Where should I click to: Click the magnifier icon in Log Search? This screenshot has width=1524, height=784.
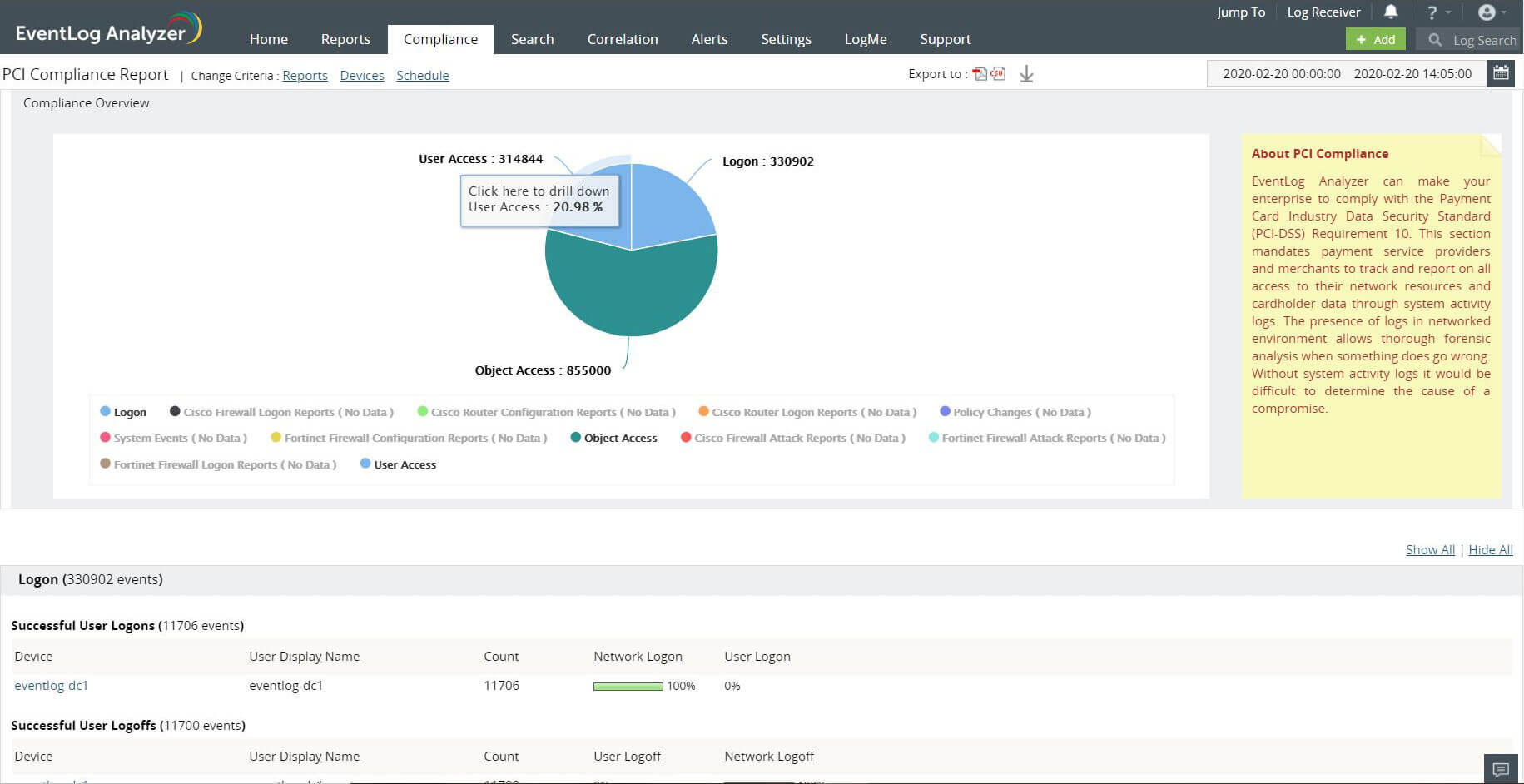pyautogui.click(x=1435, y=39)
